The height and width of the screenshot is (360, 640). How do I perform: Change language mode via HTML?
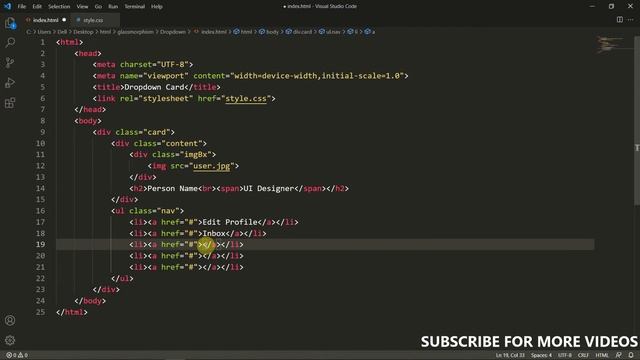pyautogui.click(x=602, y=355)
